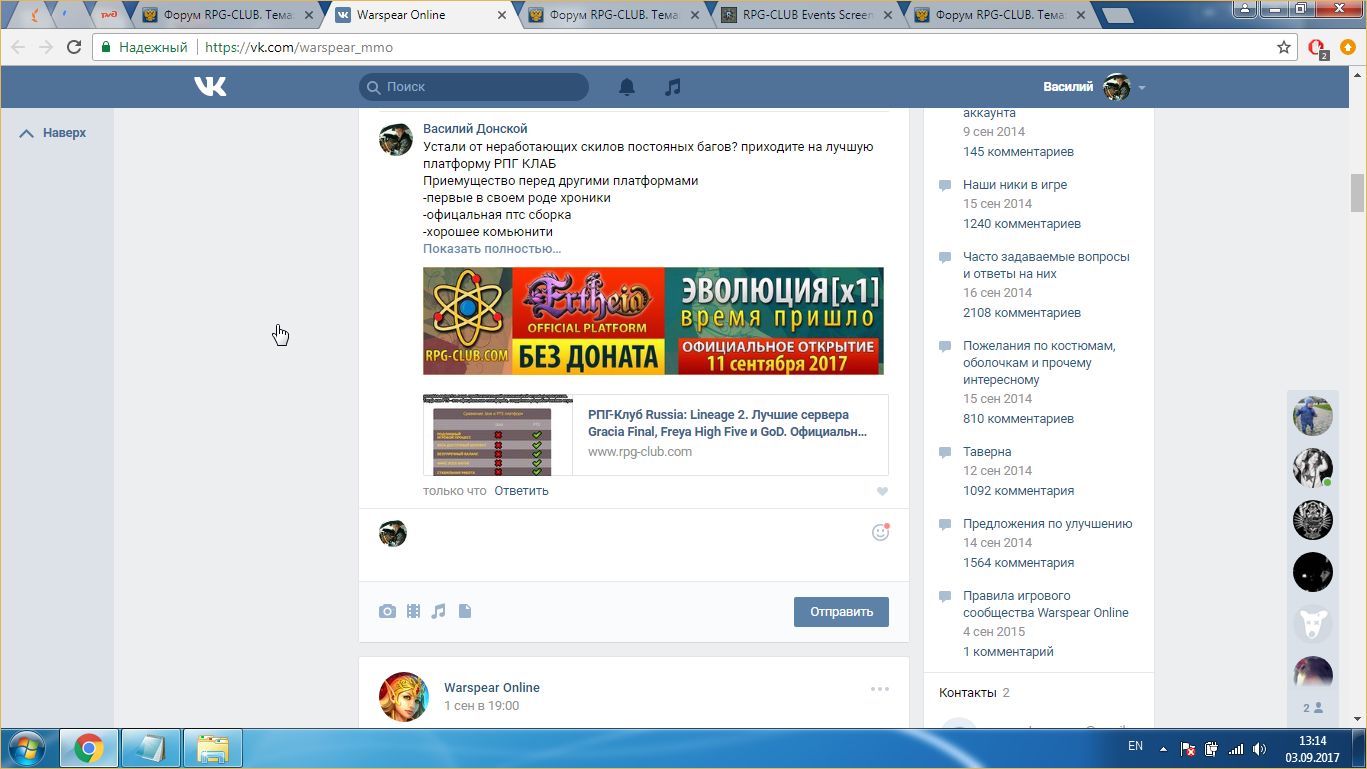Go back to top with Наверх
The image size is (1367, 769).
[x=53, y=133]
